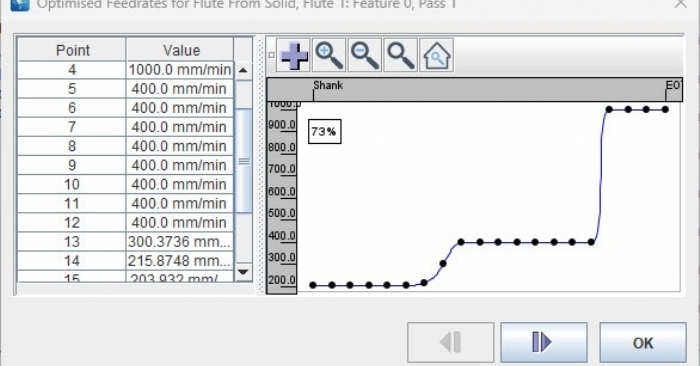The width and height of the screenshot is (700, 366).
Task: Click the table scrollbar up arrow
Action: coord(243,70)
